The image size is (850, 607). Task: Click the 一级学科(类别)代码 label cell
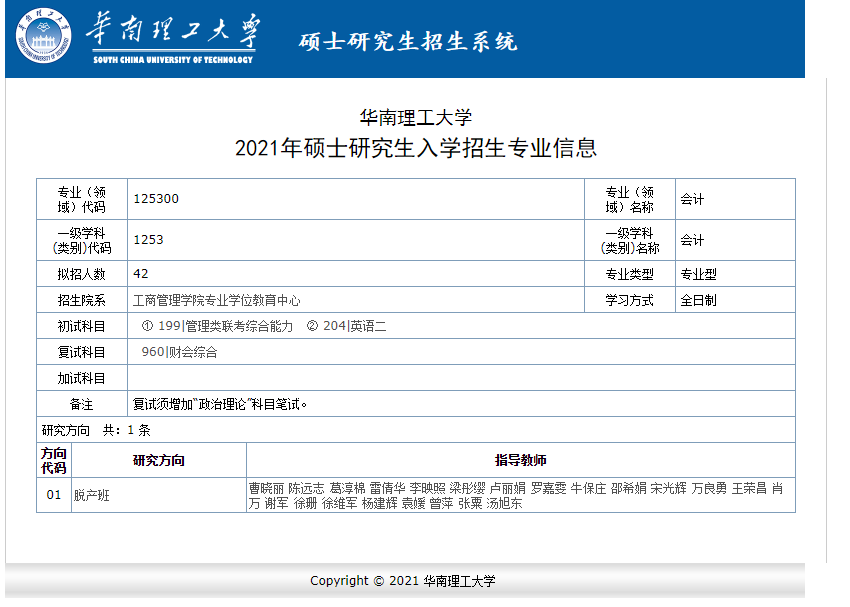pyautogui.click(x=82, y=240)
